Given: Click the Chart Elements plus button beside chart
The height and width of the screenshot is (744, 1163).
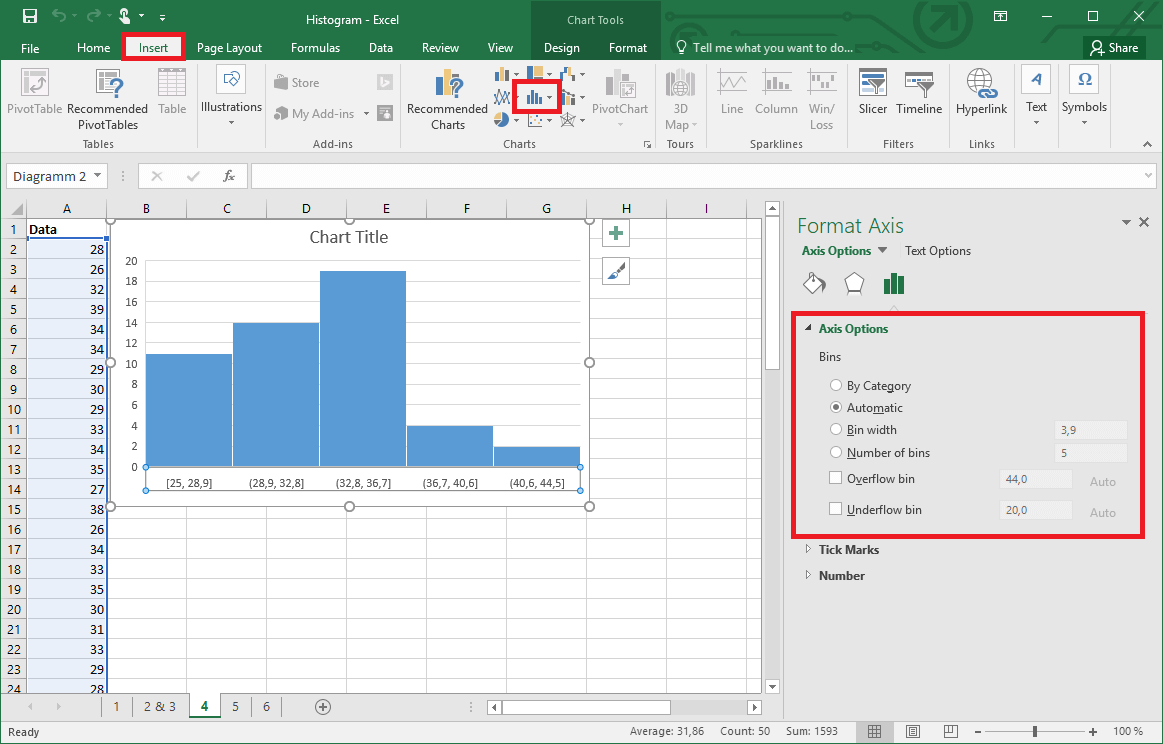Looking at the screenshot, I should coord(615,232).
